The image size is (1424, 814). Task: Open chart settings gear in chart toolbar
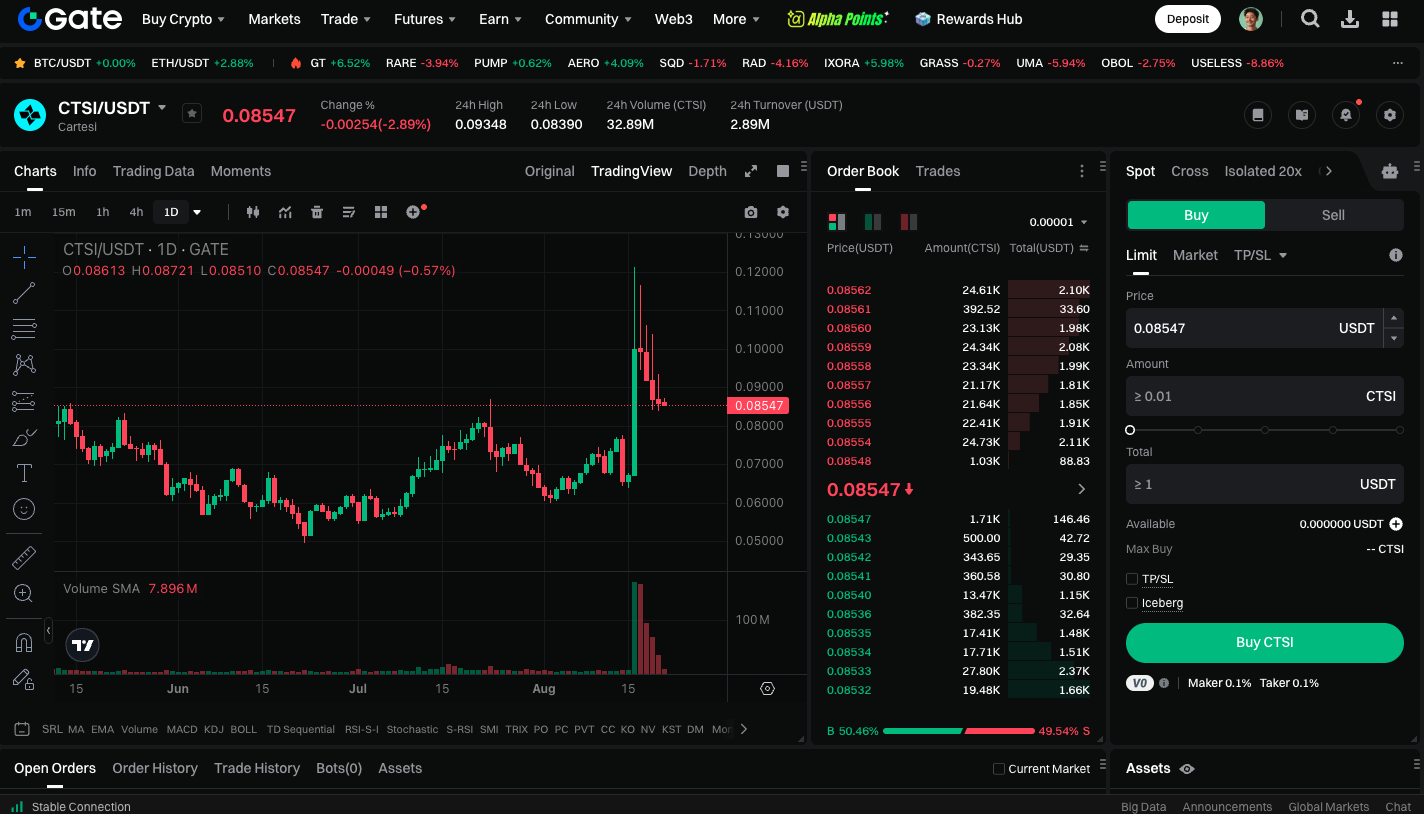click(x=783, y=212)
